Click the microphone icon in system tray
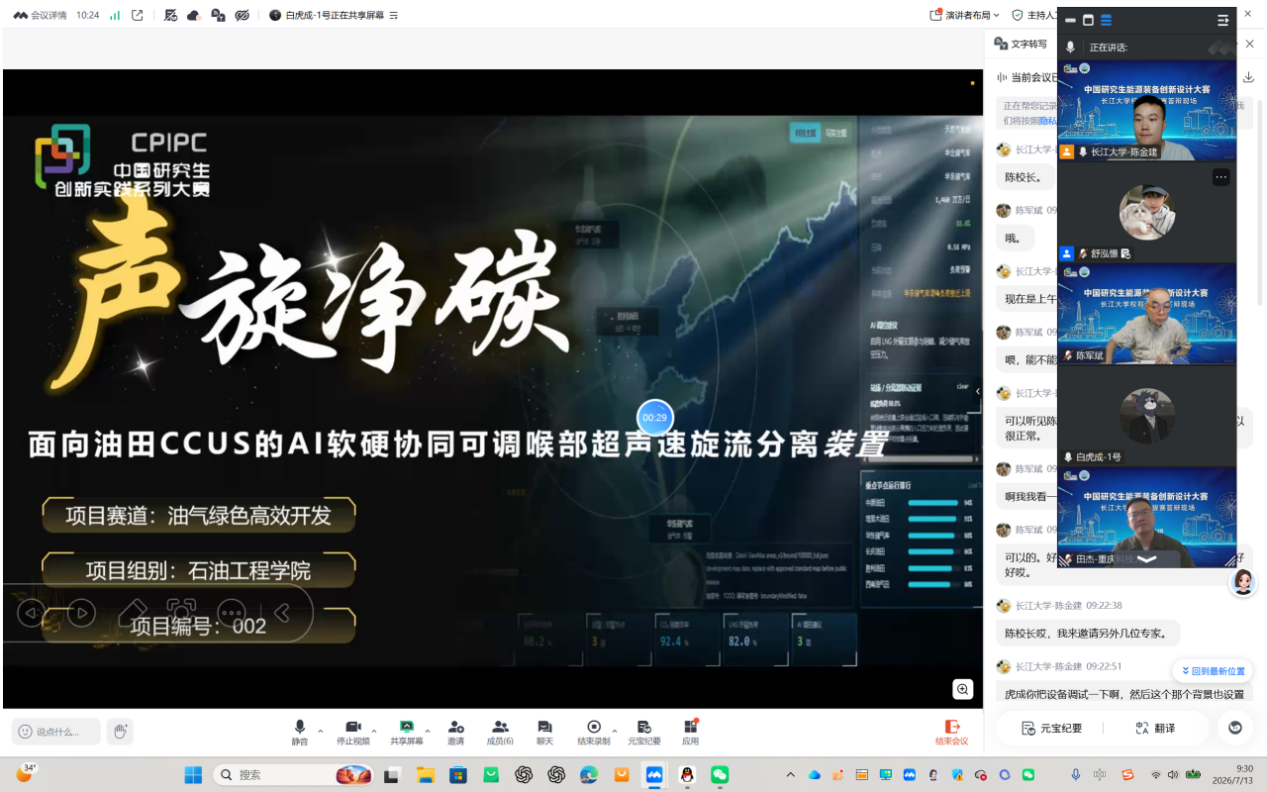The width and height of the screenshot is (1267, 792). [x=1076, y=774]
